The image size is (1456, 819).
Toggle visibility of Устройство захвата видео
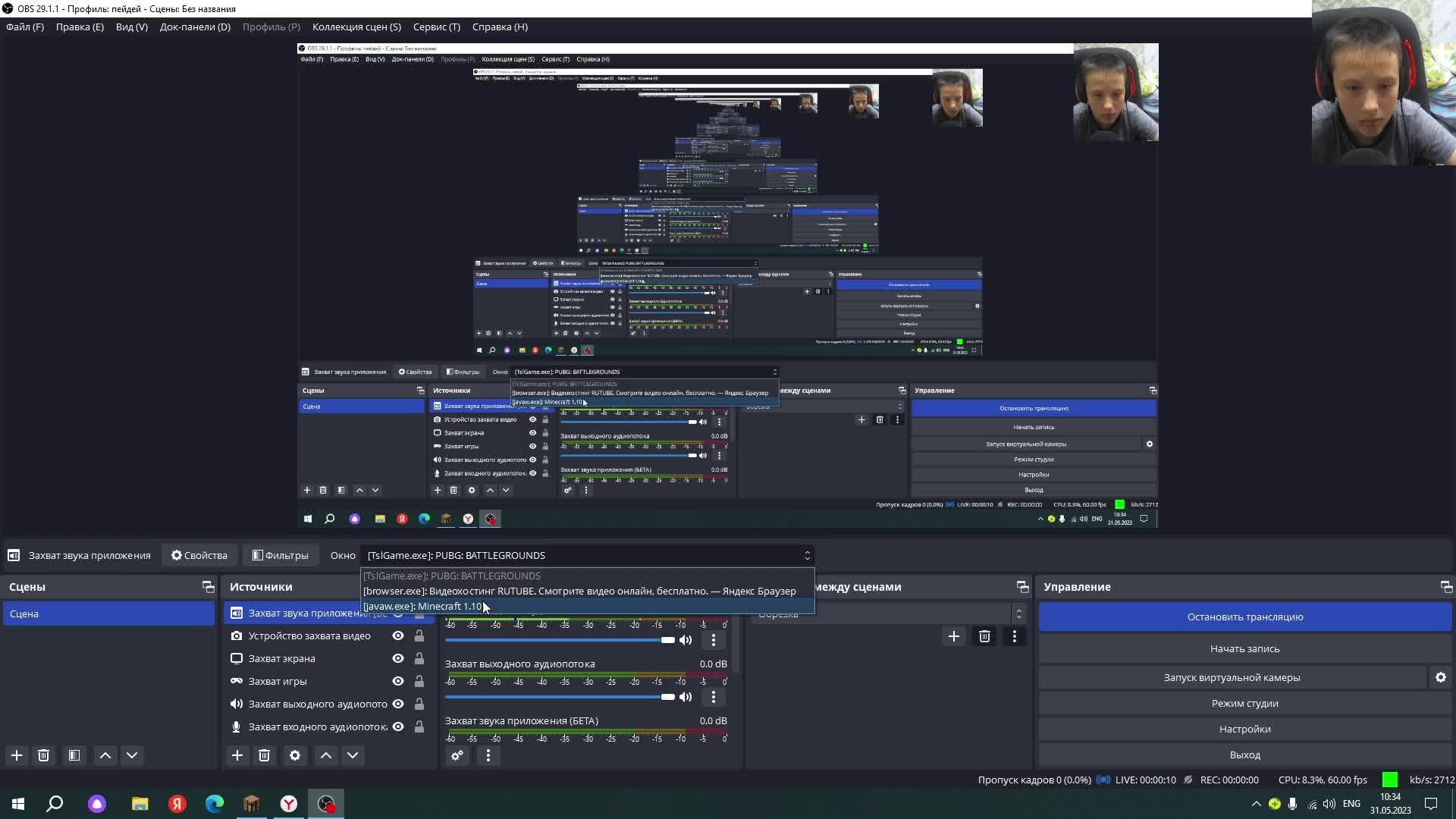[x=398, y=635]
